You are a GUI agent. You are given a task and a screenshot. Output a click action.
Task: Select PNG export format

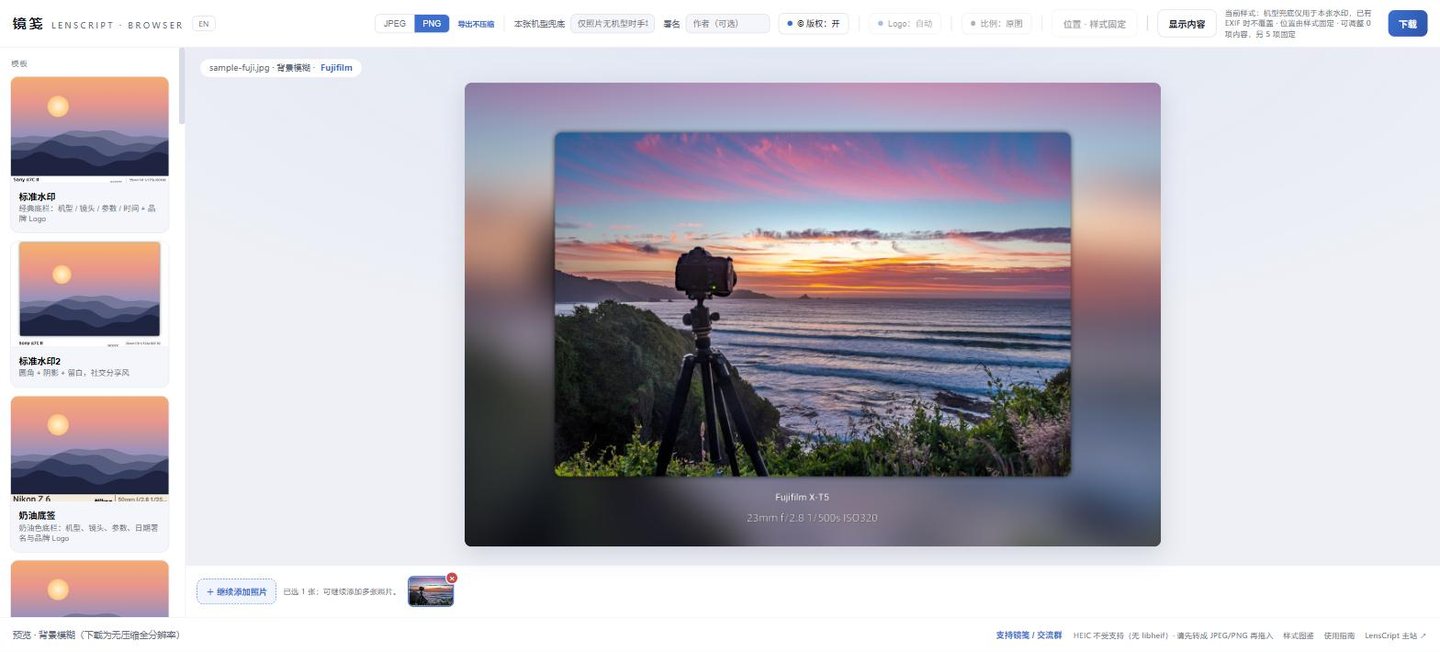pos(432,23)
